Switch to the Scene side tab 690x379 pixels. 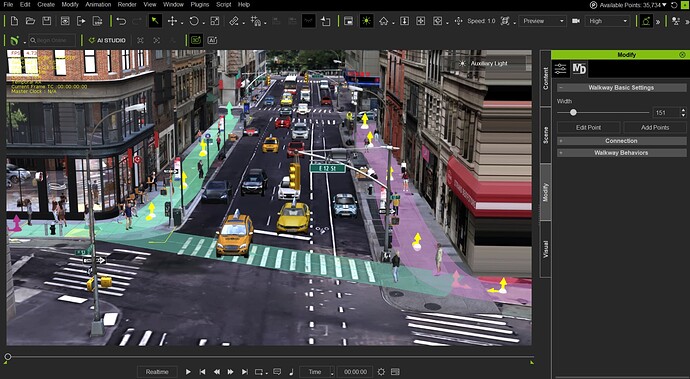coord(546,135)
